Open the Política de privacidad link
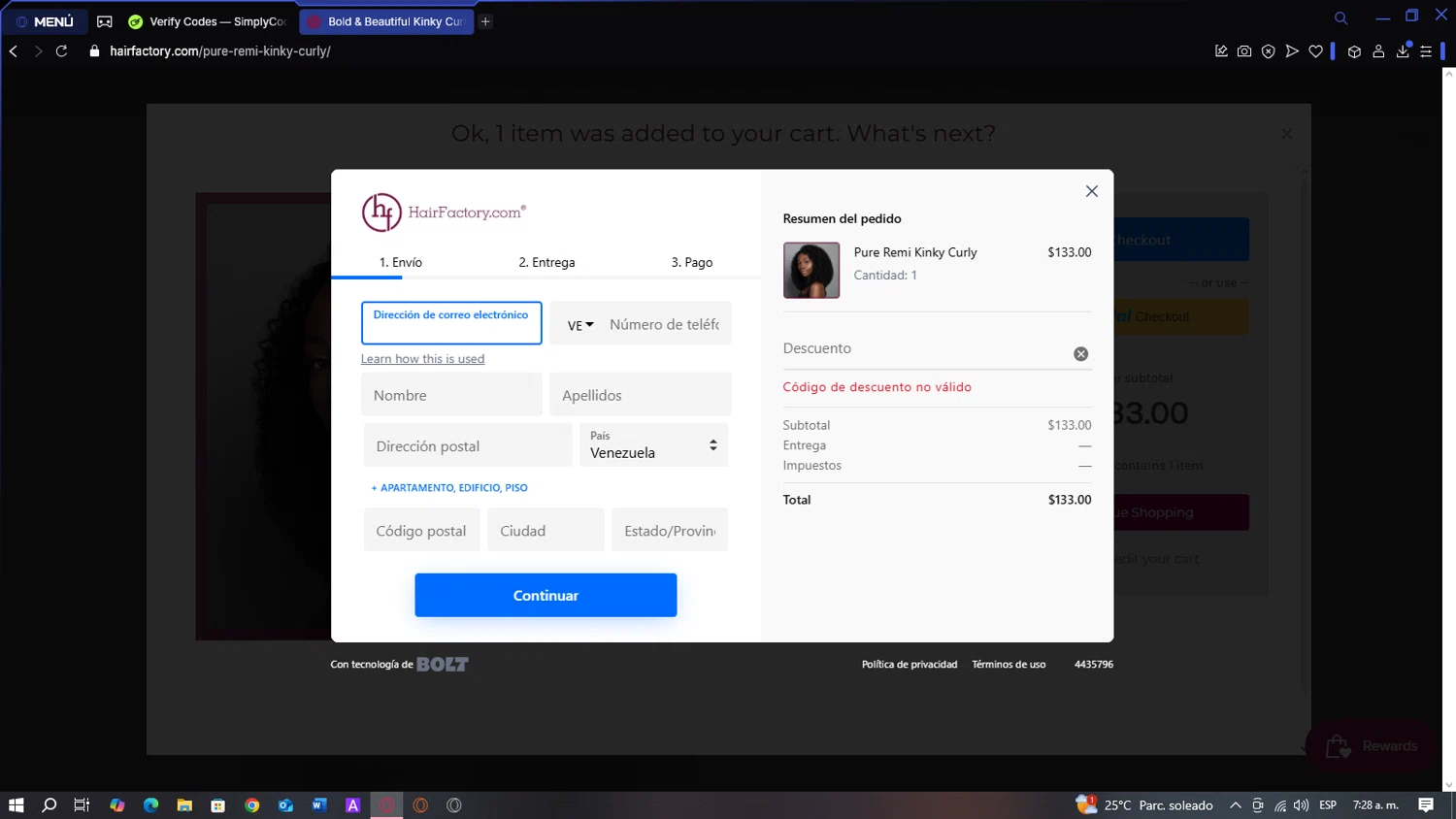 click(x=910, y=665)
